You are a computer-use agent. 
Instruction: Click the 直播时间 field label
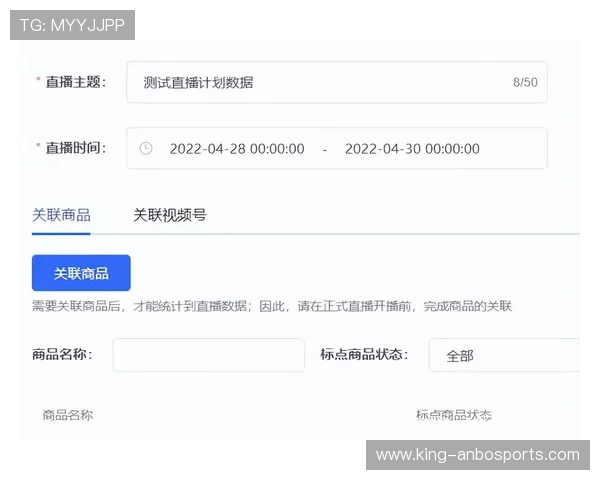click(x=75, y=148)
